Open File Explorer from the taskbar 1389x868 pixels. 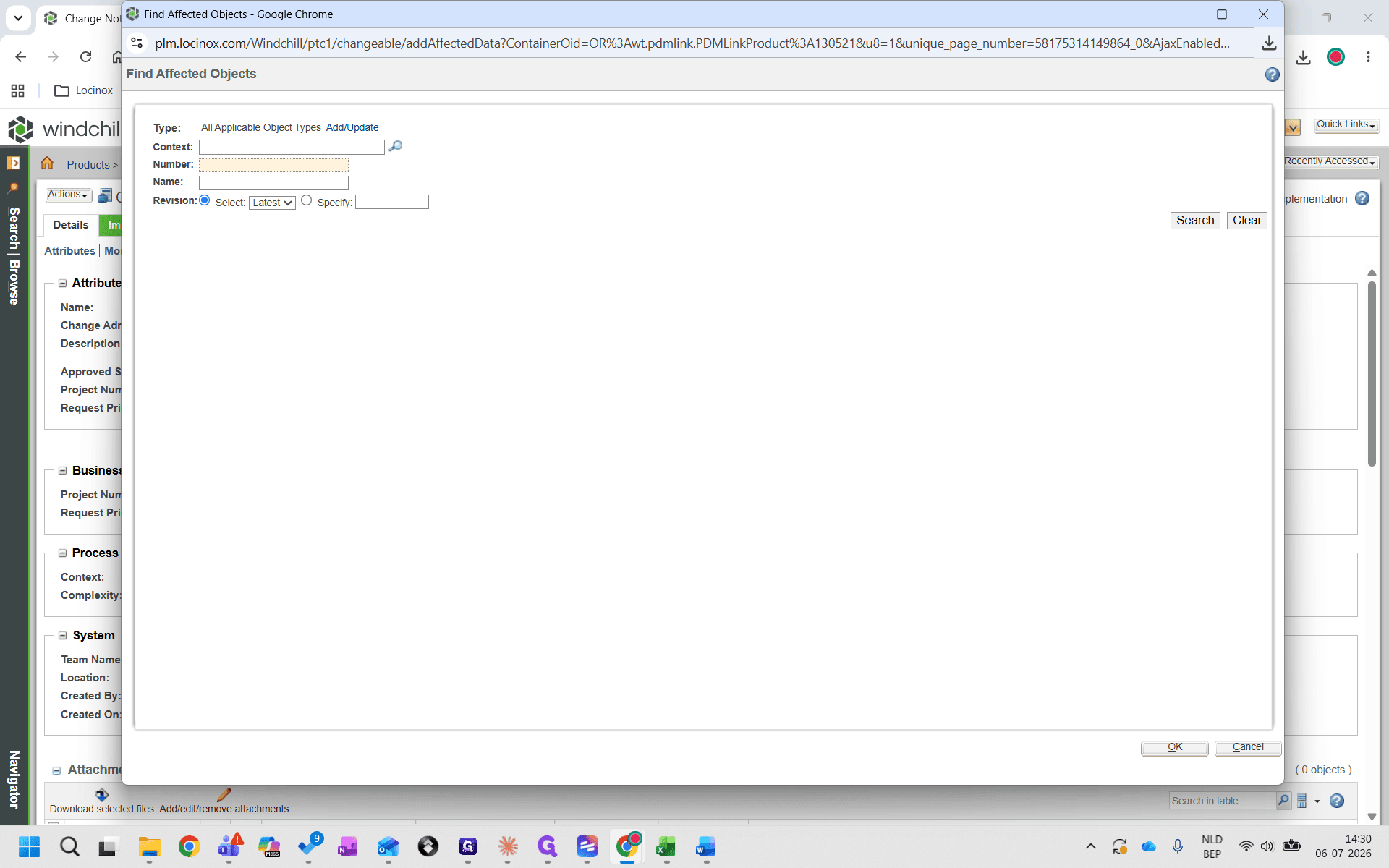point(149,846)
